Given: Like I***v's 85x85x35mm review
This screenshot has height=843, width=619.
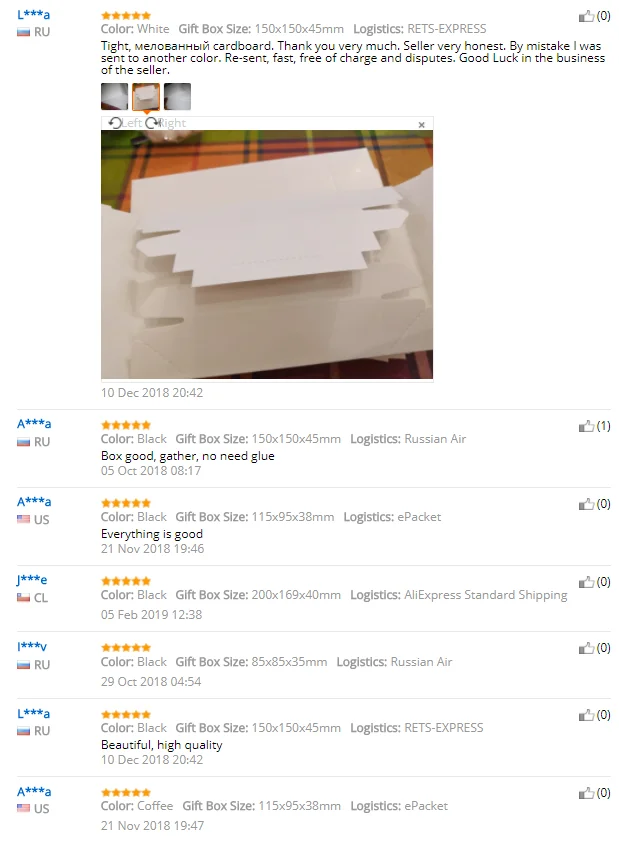Looking at the screenshot, I should click(586, 648).
